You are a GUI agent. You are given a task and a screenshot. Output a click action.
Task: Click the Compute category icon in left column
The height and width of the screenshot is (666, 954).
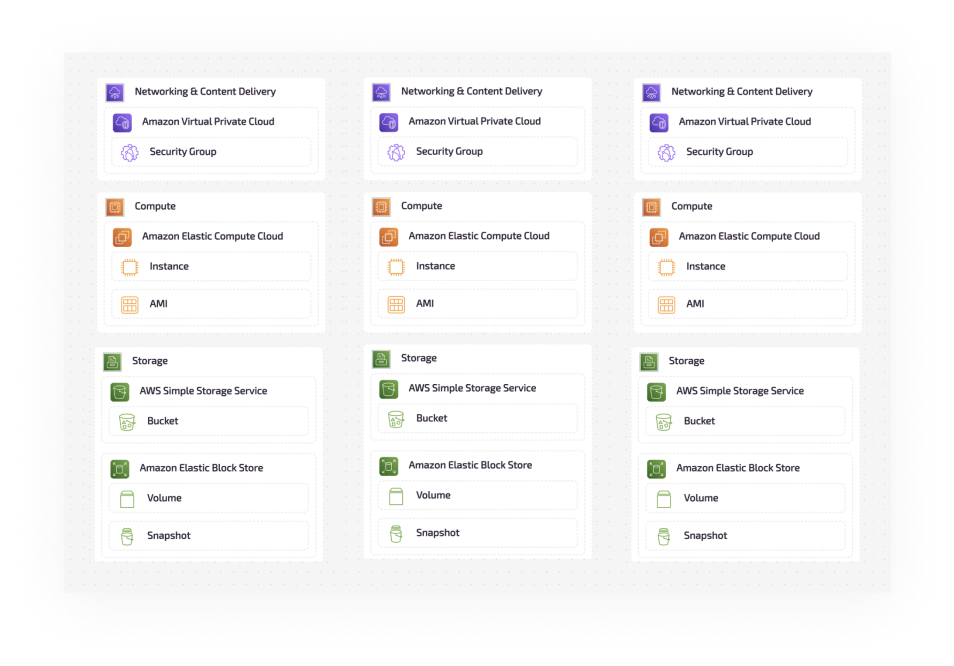[x=115, y=207]
